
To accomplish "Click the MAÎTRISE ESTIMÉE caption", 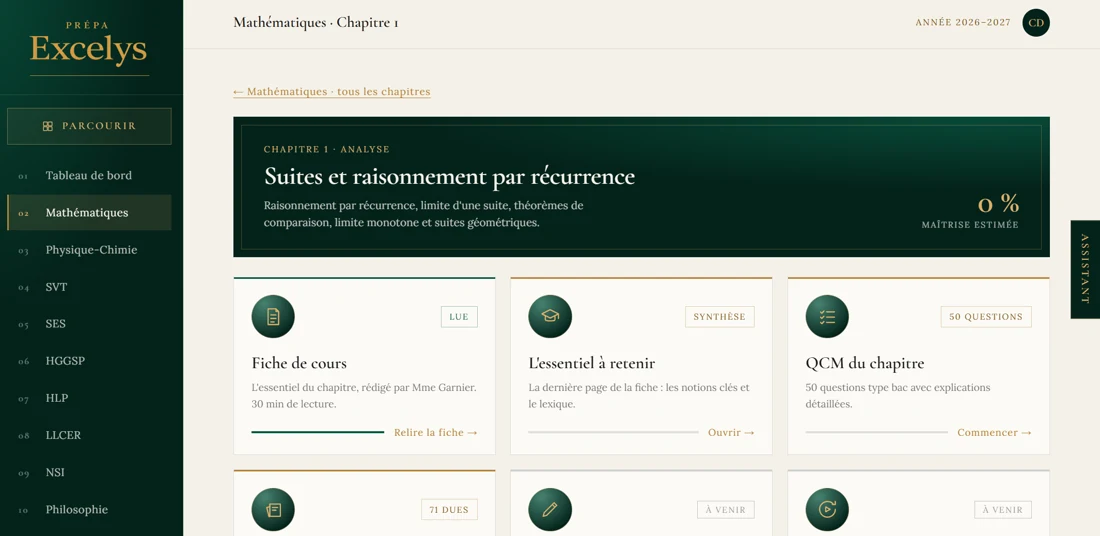I will 970,225.
